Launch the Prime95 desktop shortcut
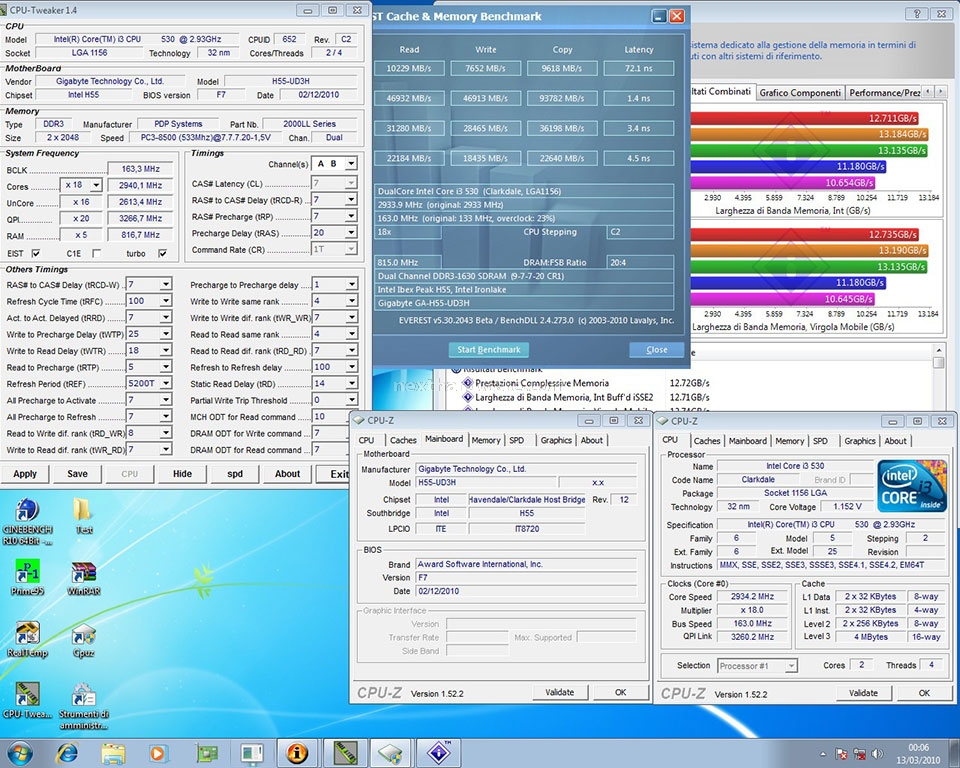This screenshot has width=960, height=768. coord(27,578)
